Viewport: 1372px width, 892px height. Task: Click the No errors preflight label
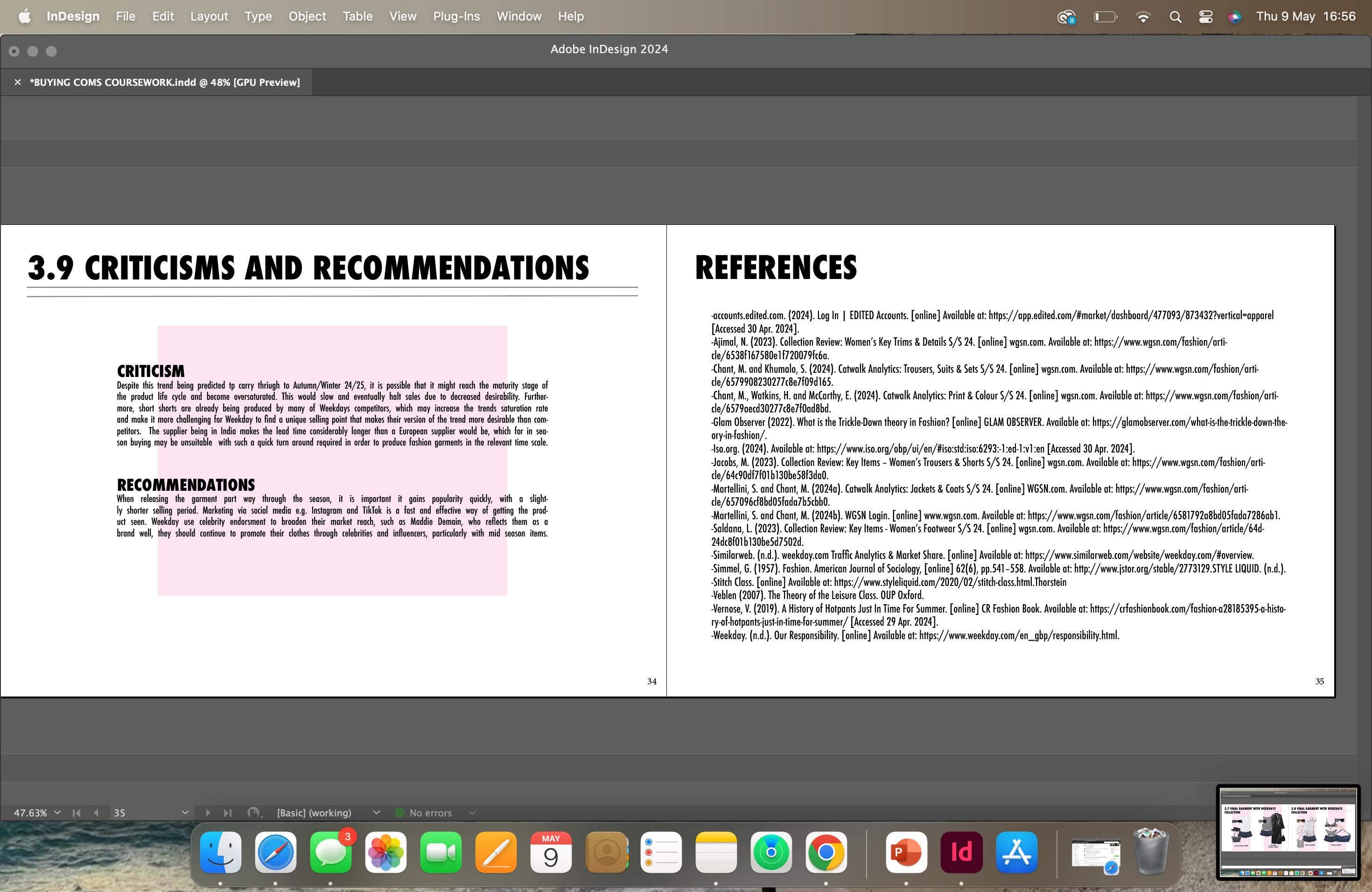coord(430,813)
